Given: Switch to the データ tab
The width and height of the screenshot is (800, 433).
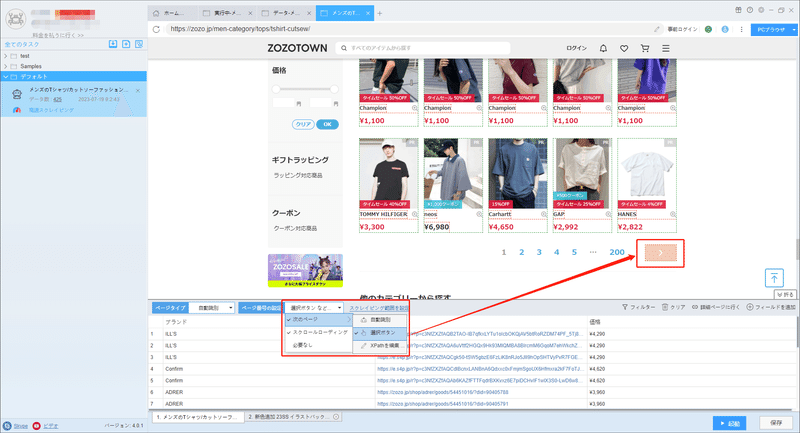Looking at the screenshot, I should tap(286, 13).
